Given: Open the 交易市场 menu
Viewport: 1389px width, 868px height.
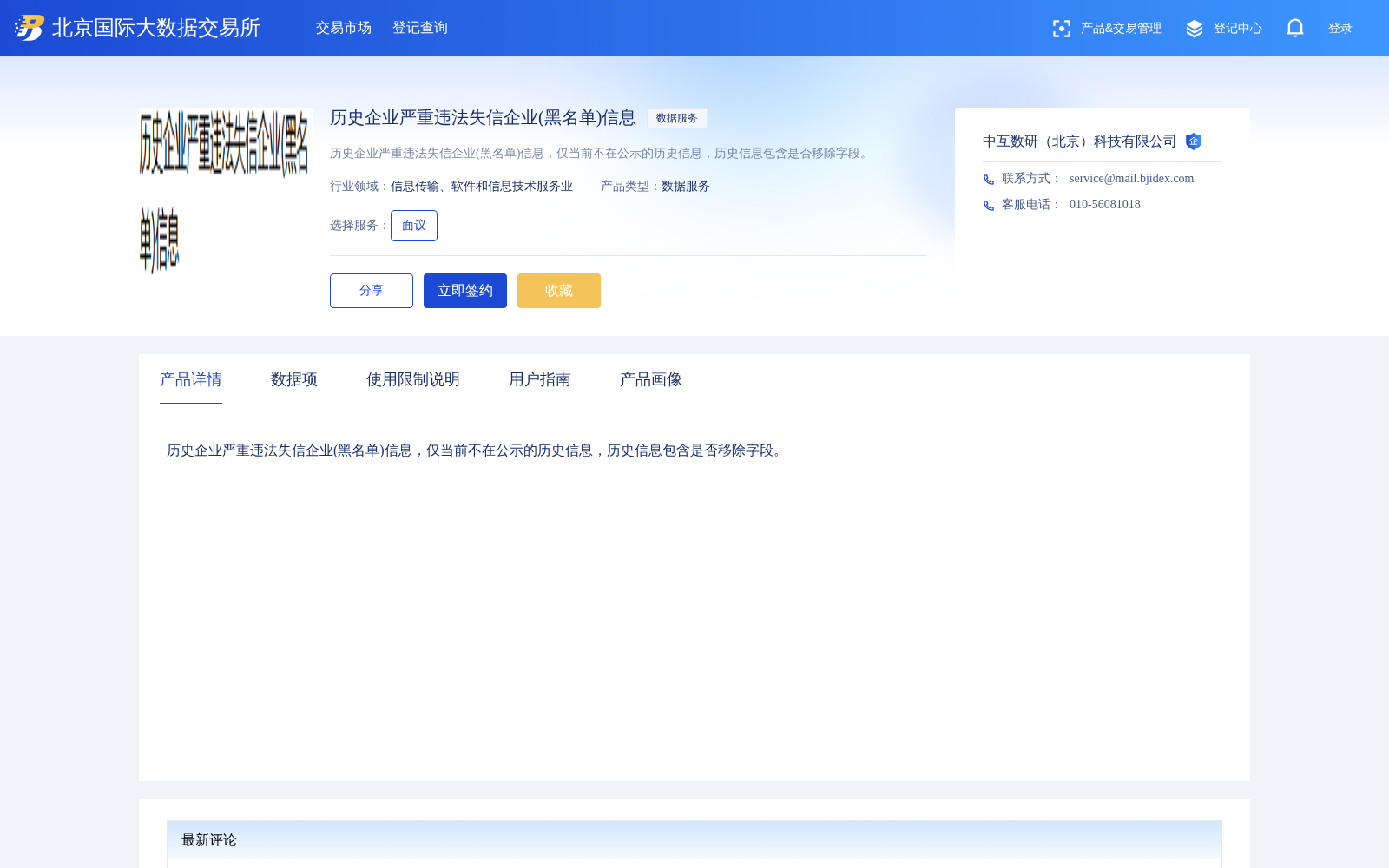Looking at the screenshot, I should pos(344,28).
